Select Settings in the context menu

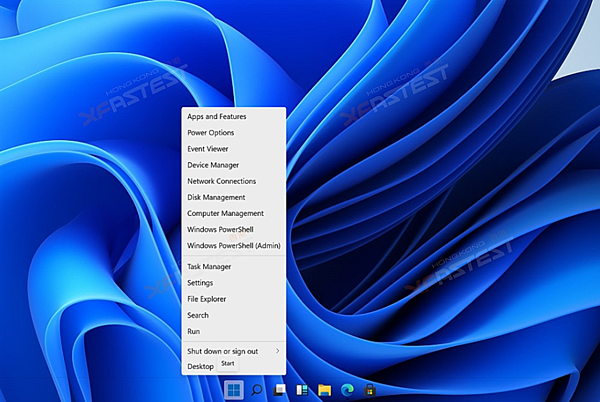200,283
